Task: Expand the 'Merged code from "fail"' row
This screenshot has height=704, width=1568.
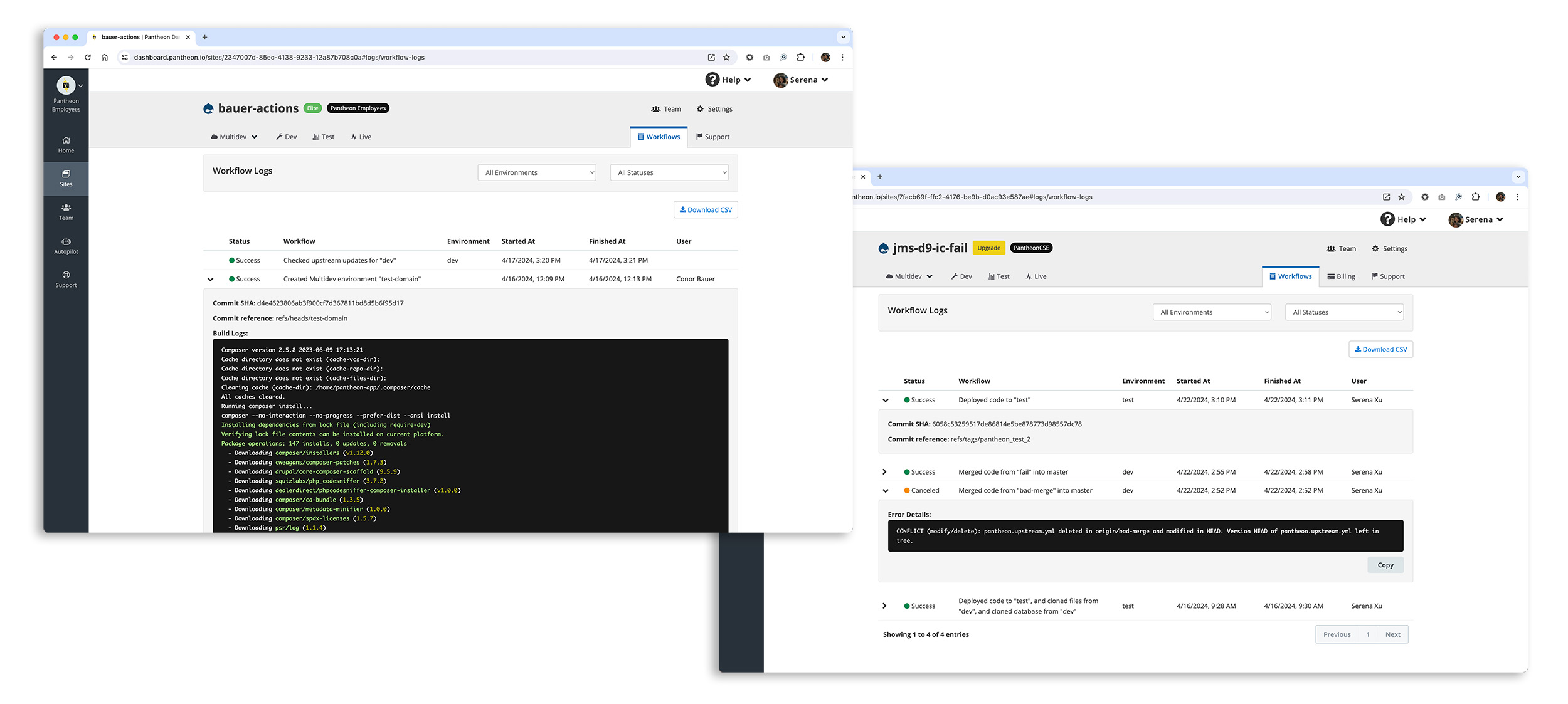Action: coord(884,472)
